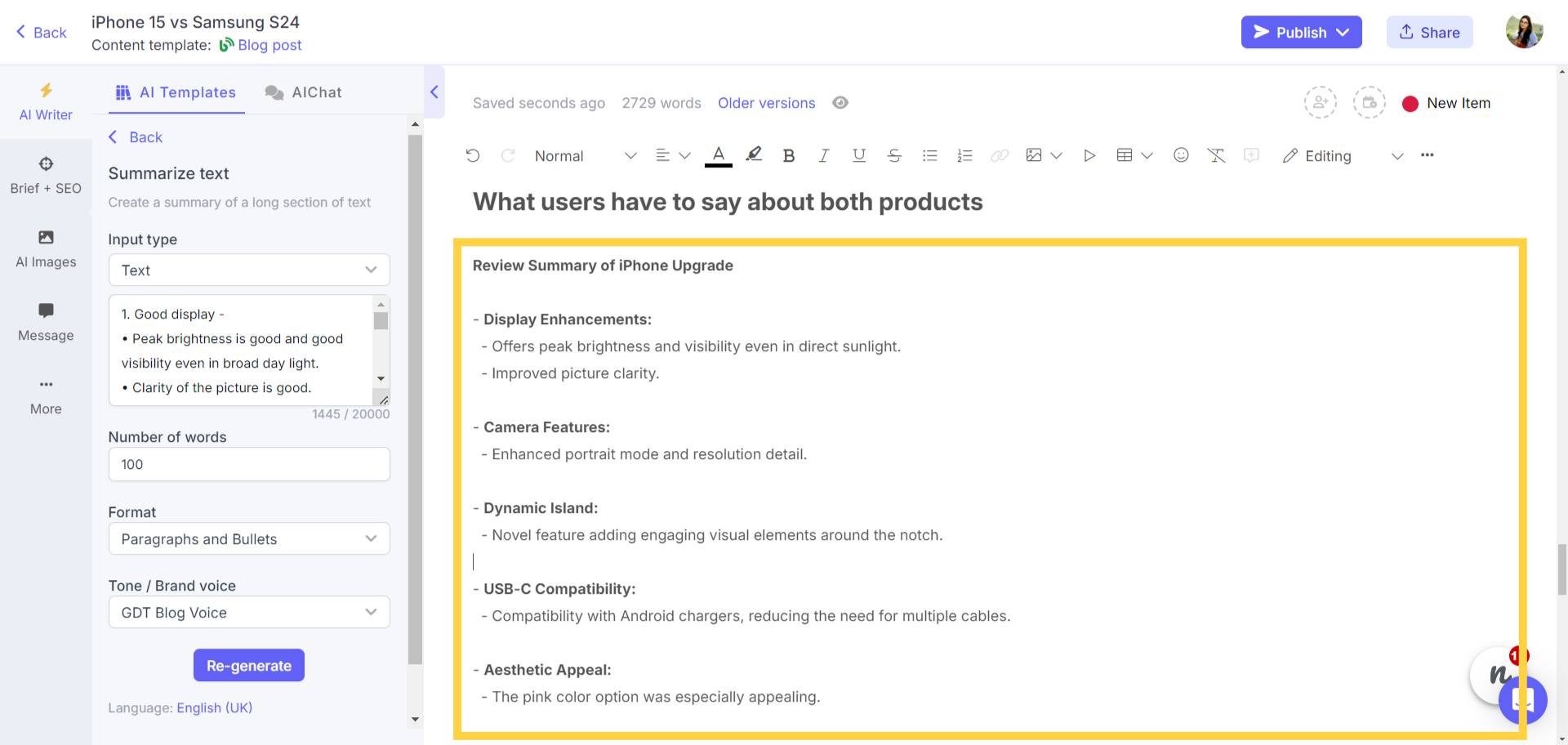Go Back from the document header

coord(41,33)
